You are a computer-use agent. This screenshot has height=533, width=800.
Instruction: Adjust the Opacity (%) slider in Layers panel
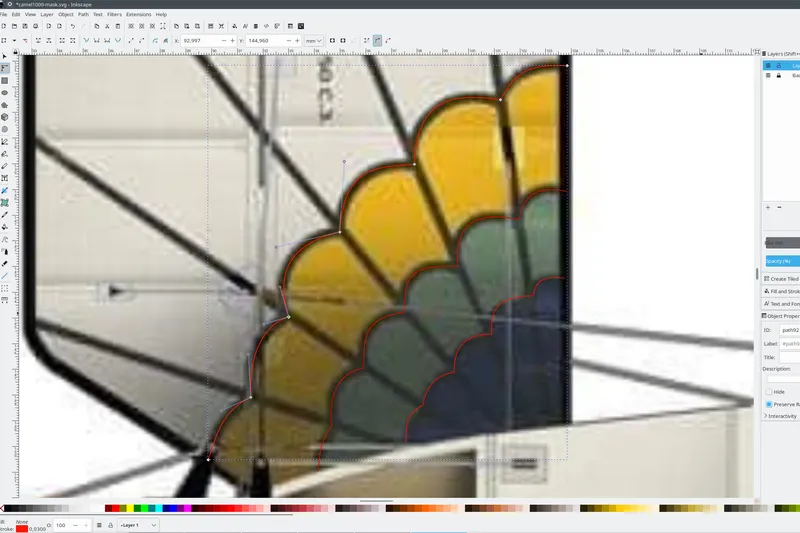click(x=783, y=261)
